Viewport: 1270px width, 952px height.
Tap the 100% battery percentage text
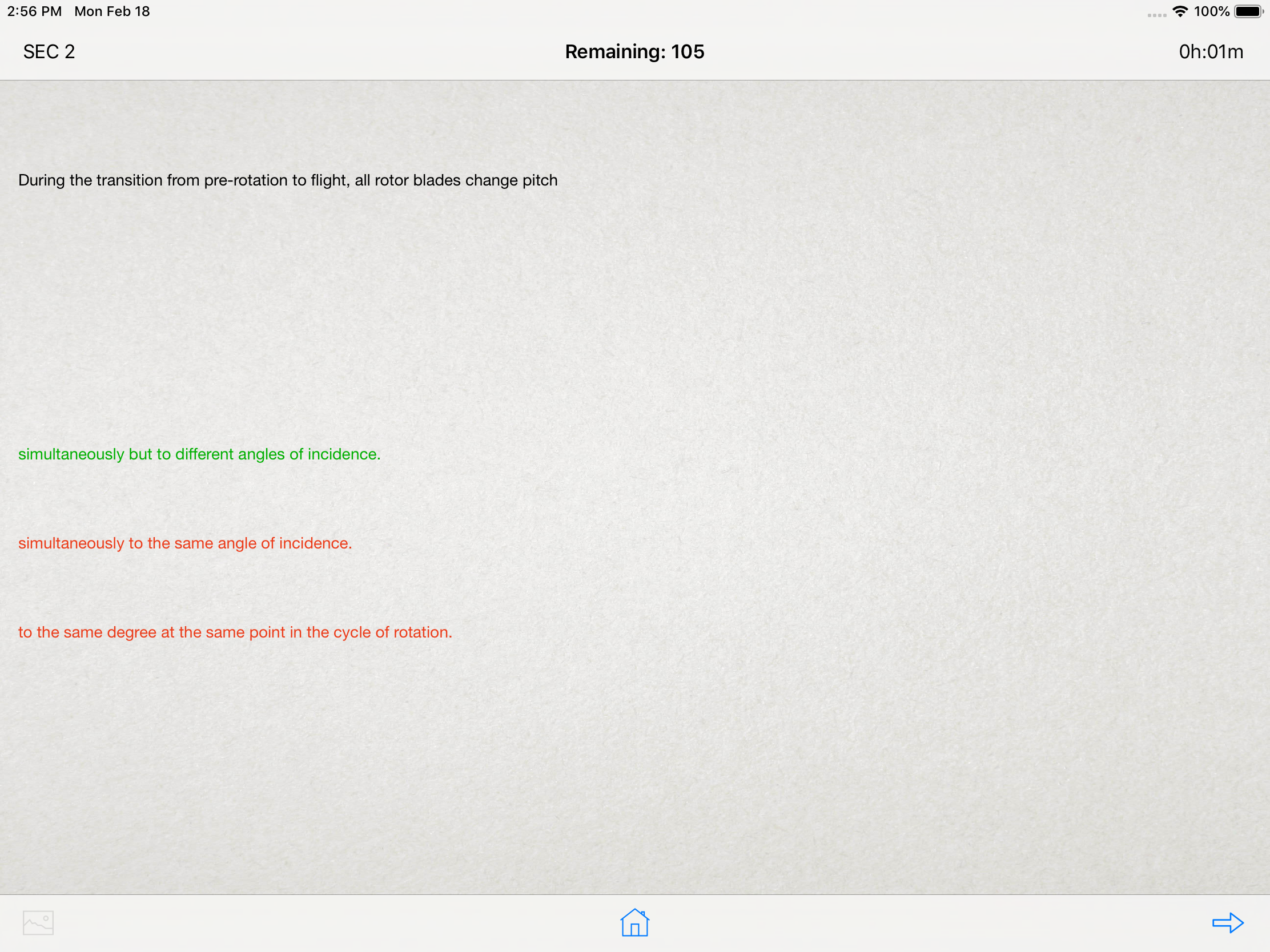point(1211,11)
